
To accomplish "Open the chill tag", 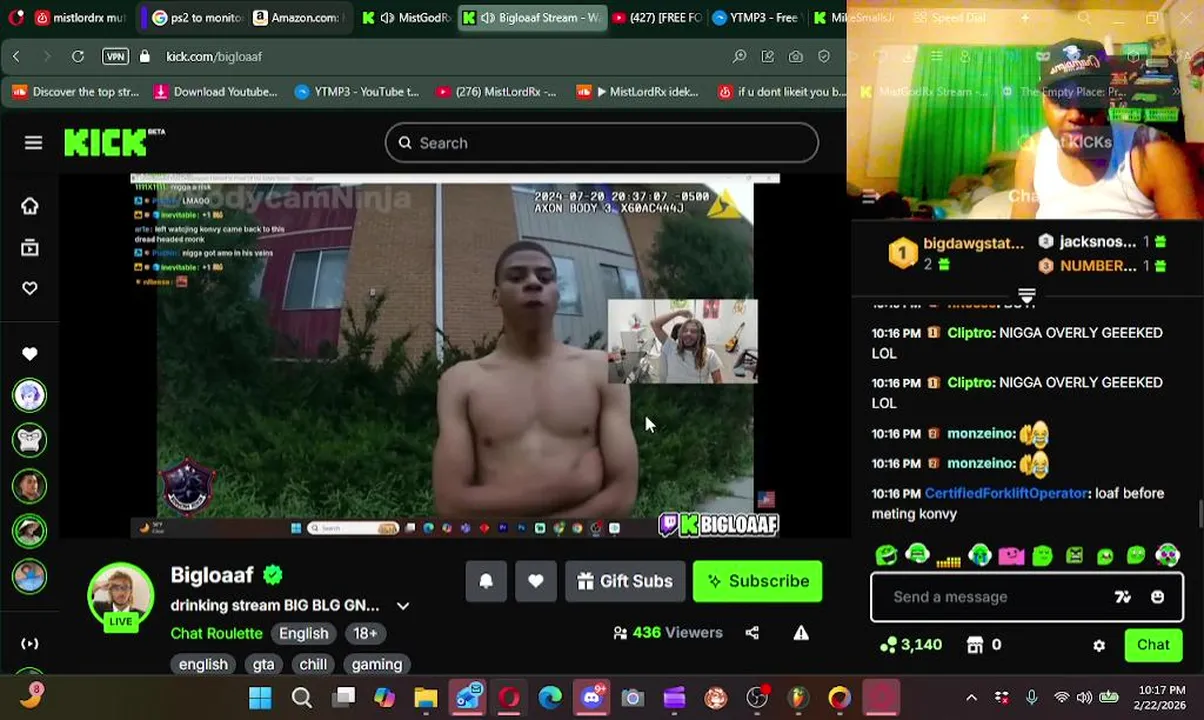I will tap(313, 664).
